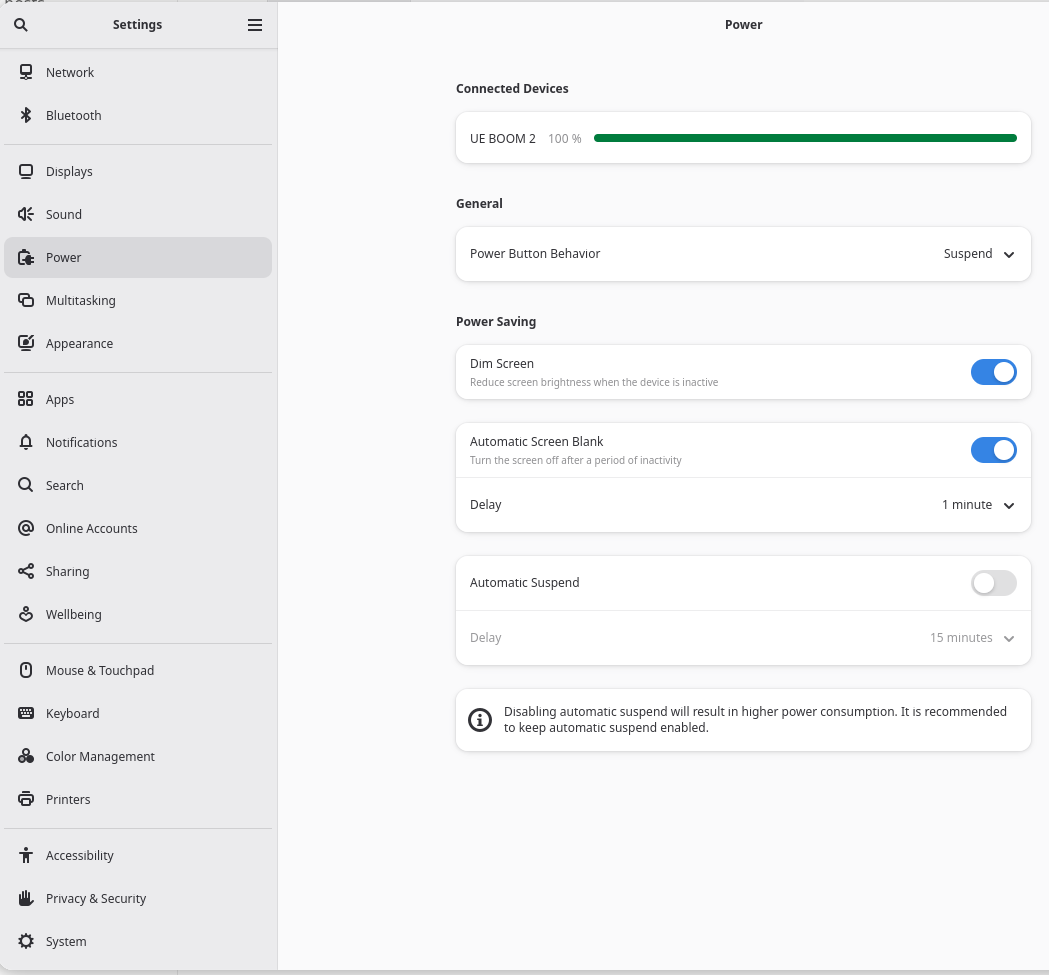Go to Network settings panel

pos(70,72)
